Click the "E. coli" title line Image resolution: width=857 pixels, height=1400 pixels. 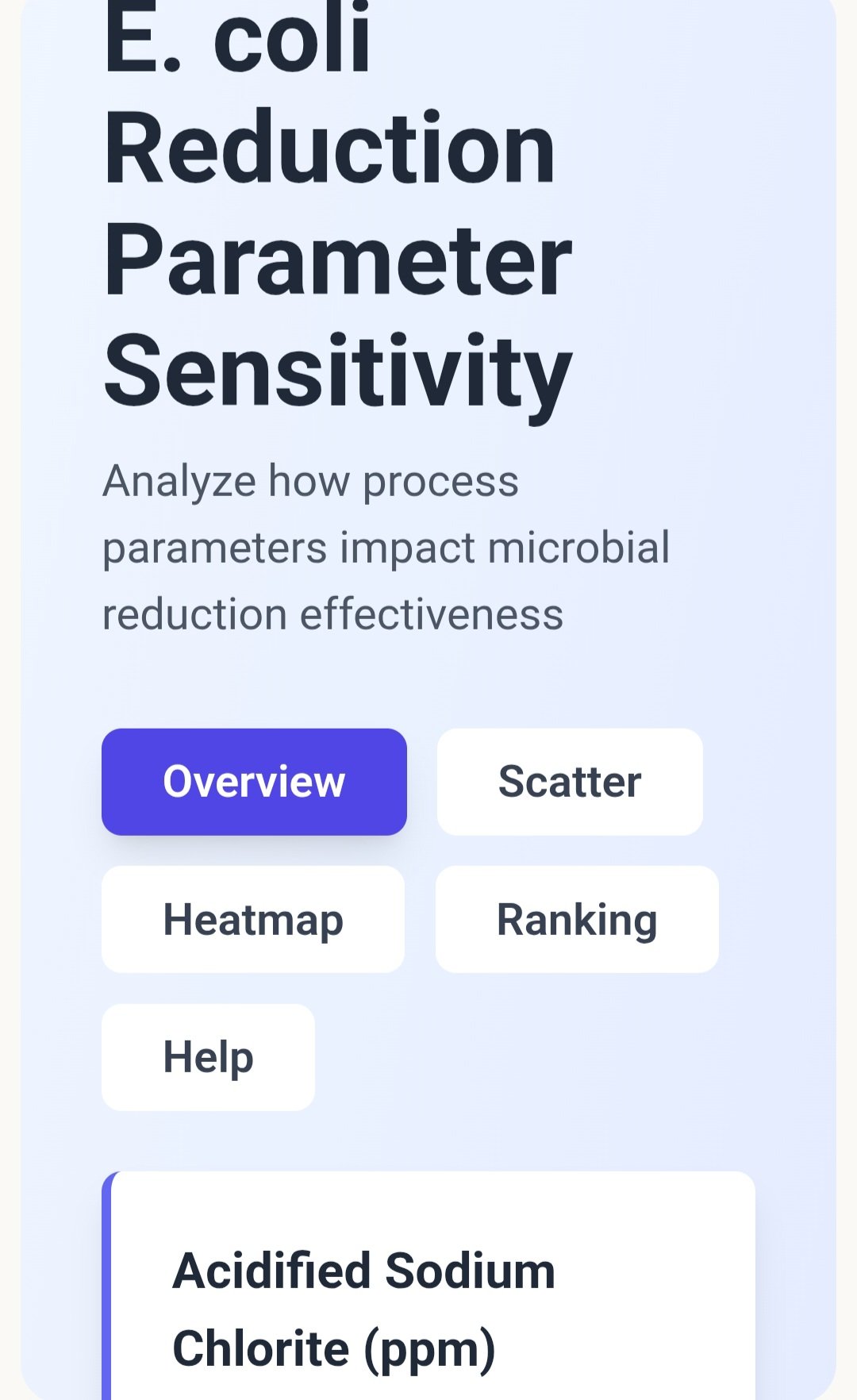[x=237, y=40]
